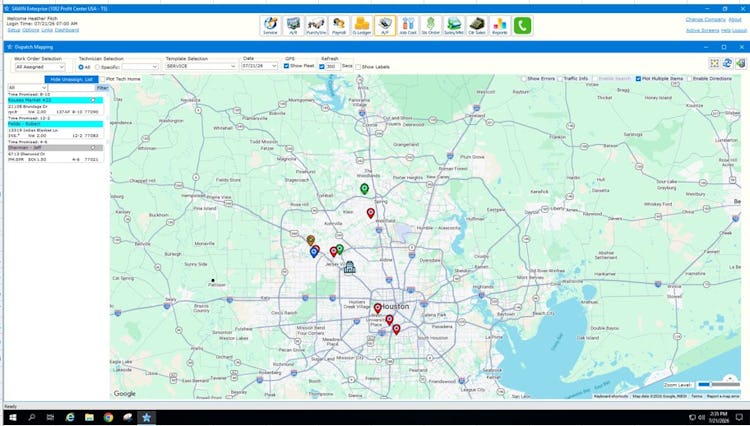Click the Filter button

point(102,88)
